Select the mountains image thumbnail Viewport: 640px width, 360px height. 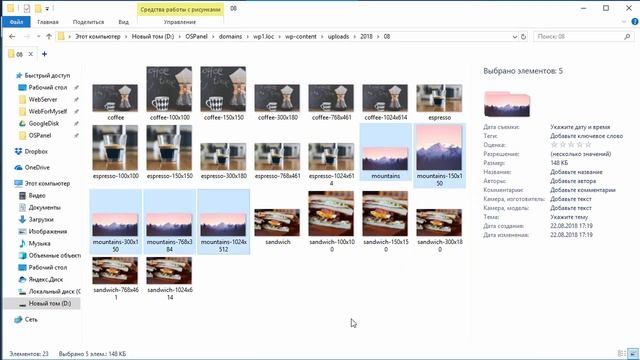(x=385, y=159)
